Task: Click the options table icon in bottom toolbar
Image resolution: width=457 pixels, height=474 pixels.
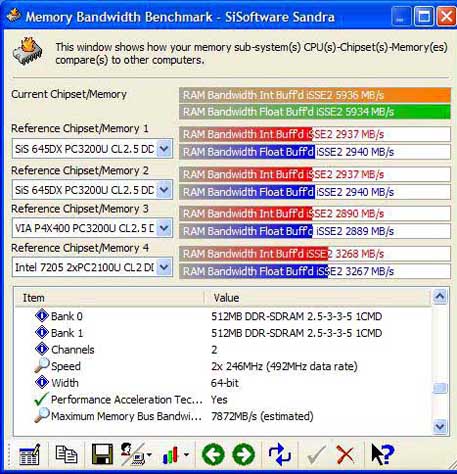Action: click(30, 454)
